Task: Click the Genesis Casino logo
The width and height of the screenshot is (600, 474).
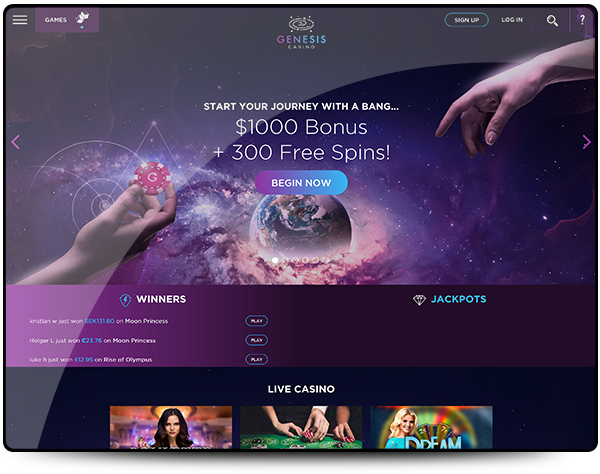Action: (301, 33)
